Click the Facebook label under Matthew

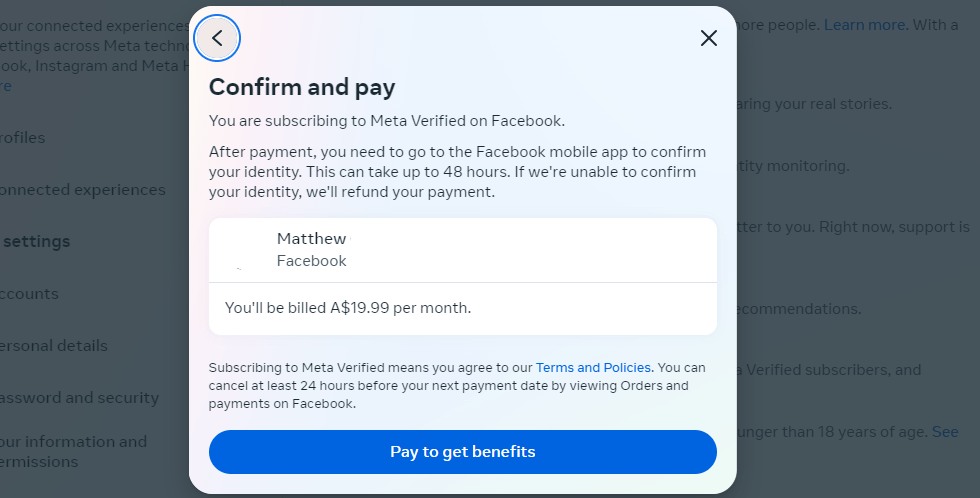pos(311,261)
